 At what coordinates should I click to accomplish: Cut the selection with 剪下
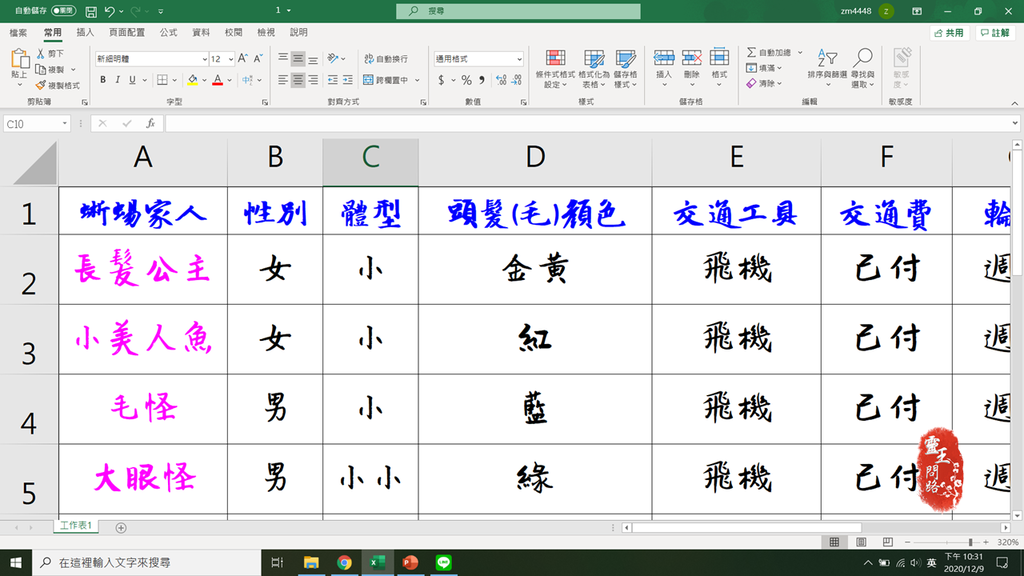50,54
